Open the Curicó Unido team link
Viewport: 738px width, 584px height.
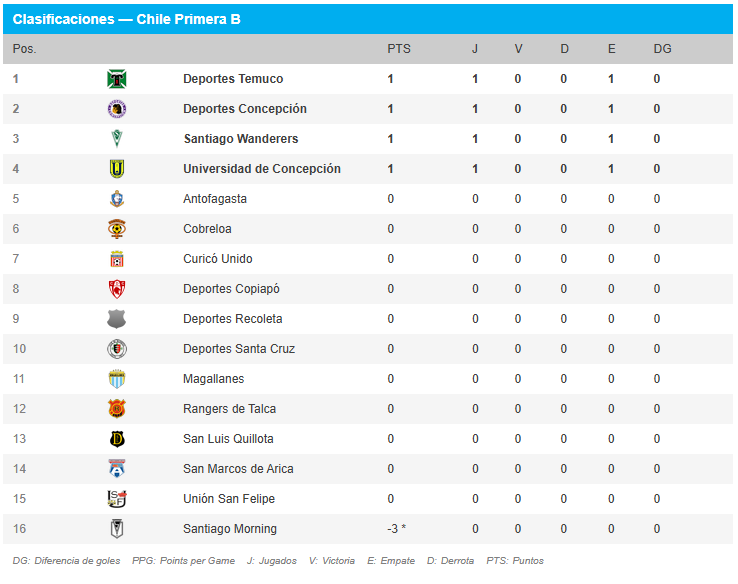click(217, 259)
